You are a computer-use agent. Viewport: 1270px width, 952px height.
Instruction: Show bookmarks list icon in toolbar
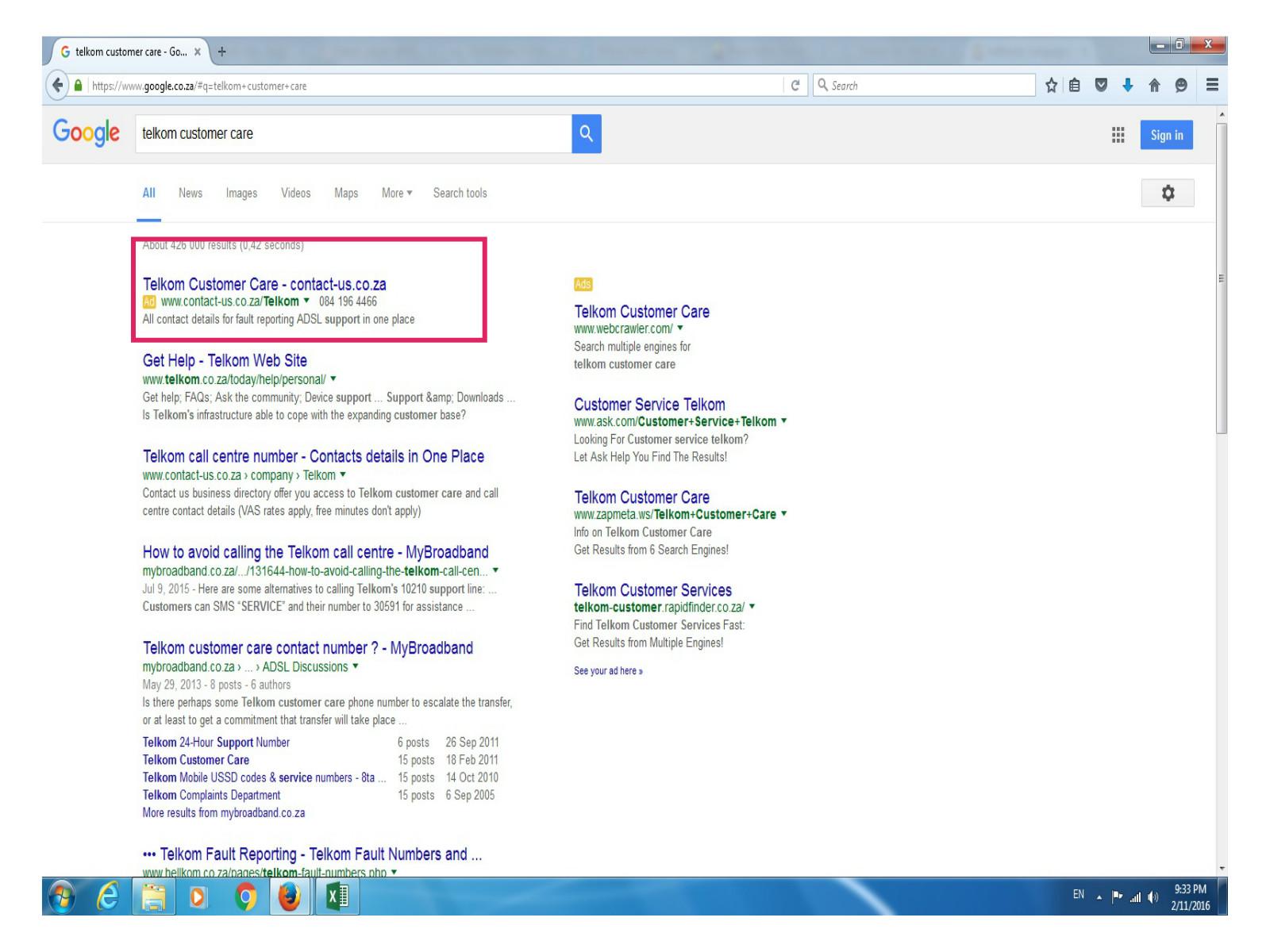1074,85
